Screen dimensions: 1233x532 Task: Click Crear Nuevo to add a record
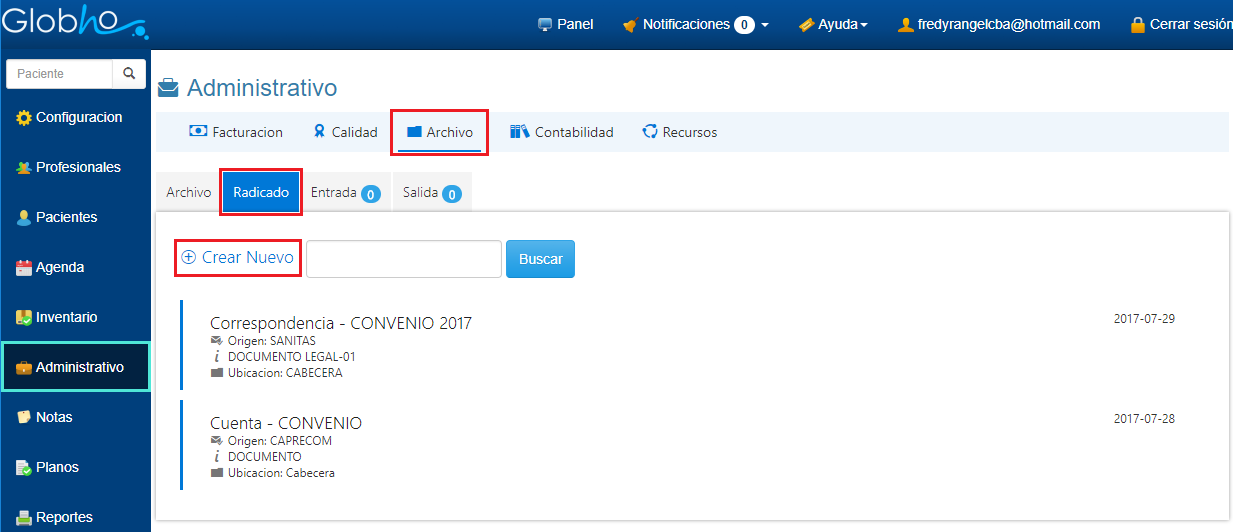click(238, 257)
